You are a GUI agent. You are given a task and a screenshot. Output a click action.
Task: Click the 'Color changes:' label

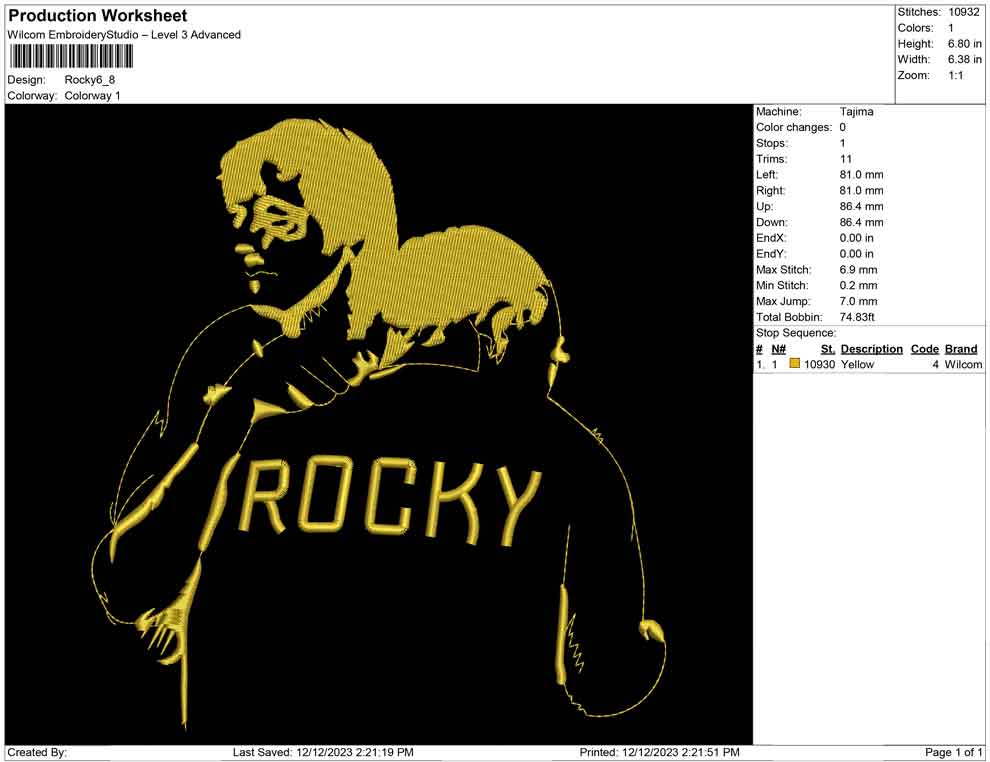(x=794, y=128)
